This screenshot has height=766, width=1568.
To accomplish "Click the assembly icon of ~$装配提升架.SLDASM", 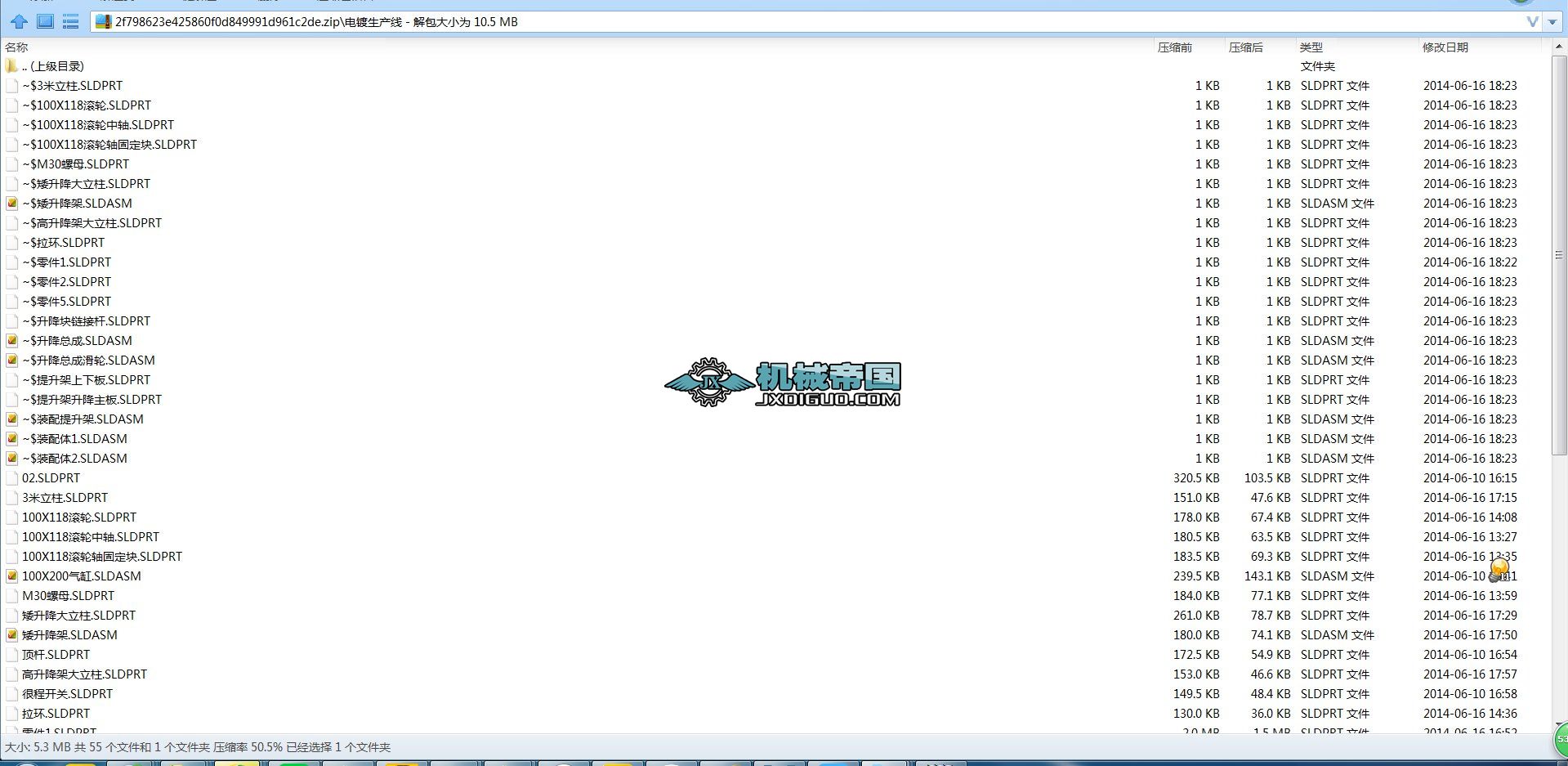I will [11, 419].
